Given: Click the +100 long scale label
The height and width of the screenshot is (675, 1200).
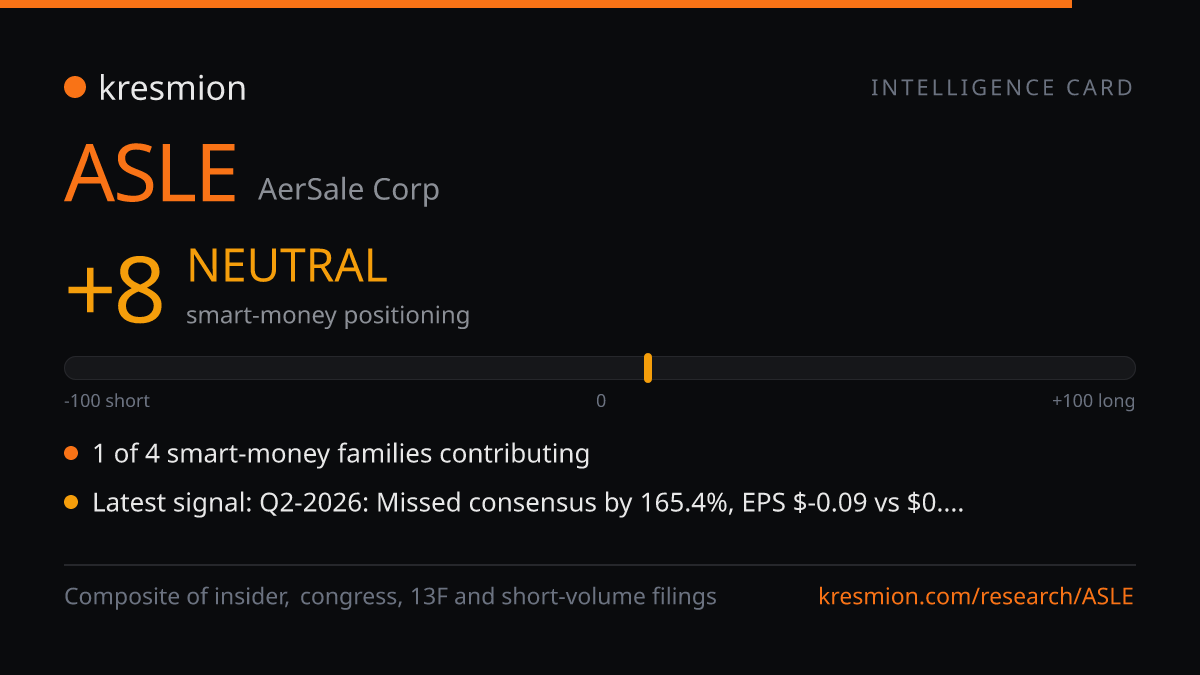Looking at the screenshot, I should pyautogui.click(x=1093, y=401).
